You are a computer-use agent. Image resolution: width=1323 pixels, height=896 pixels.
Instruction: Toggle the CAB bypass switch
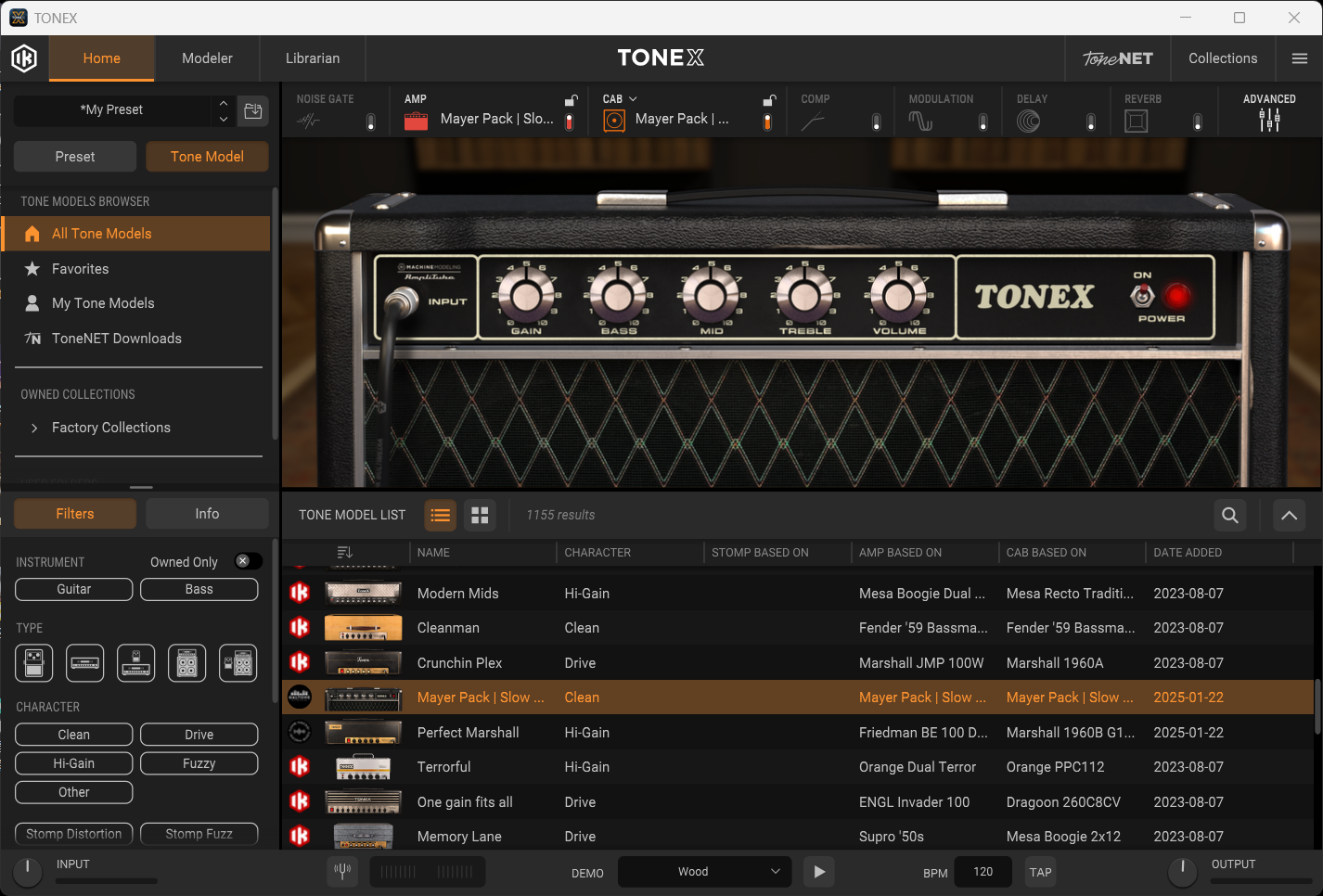767,122
